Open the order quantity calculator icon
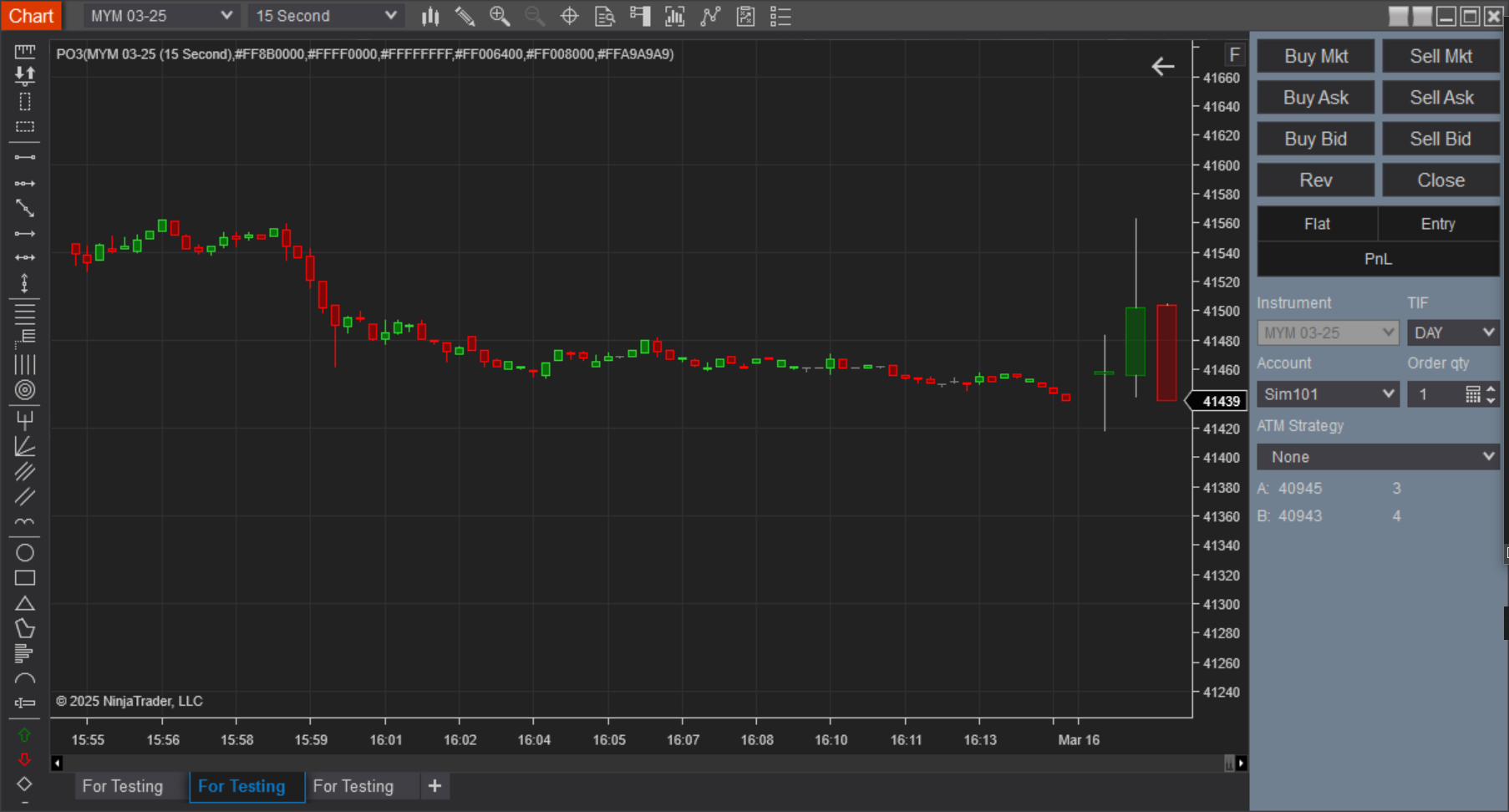The width and height of the screenshot is (1509, 812). click(x=1473, y=394)
